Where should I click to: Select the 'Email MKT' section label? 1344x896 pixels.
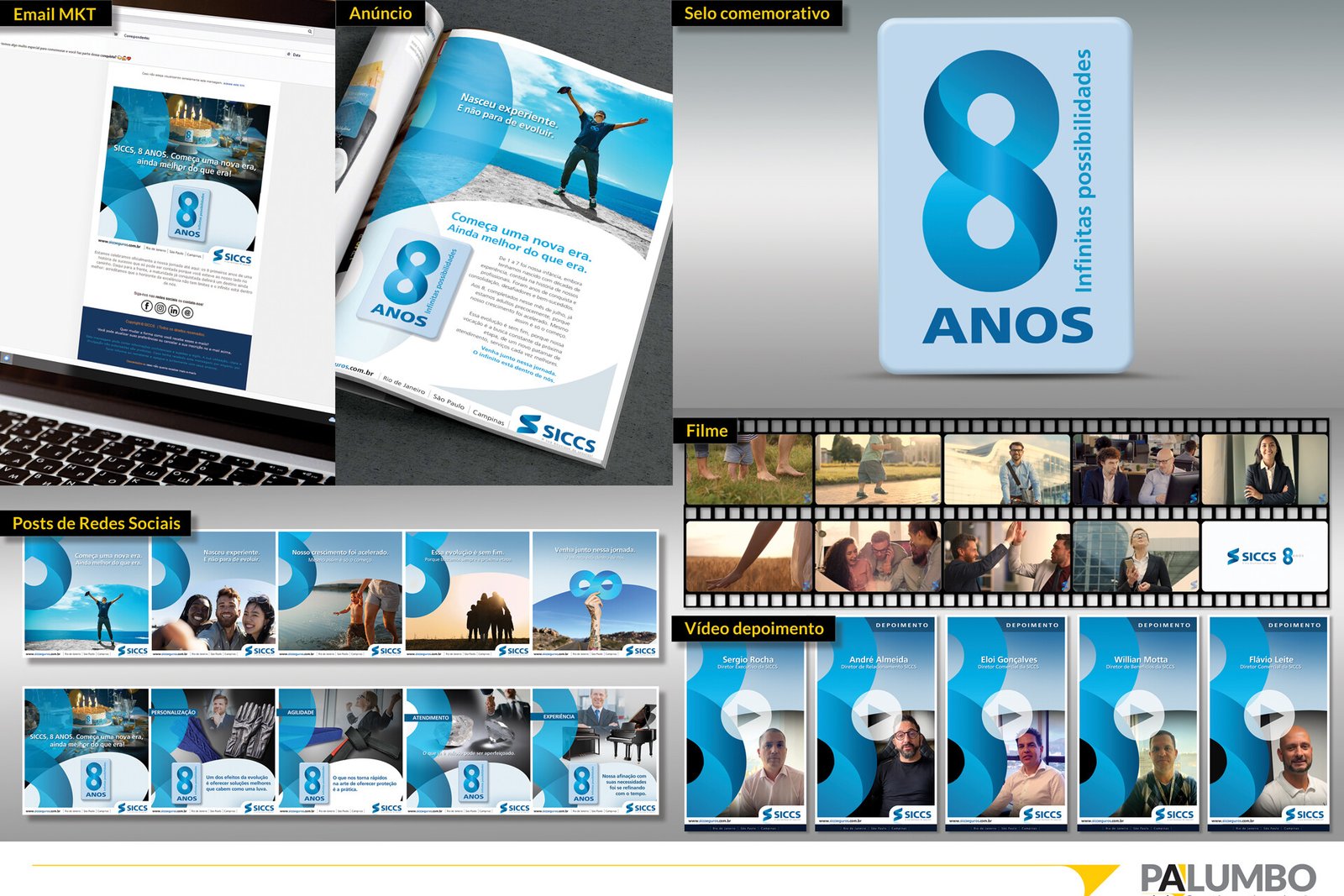[x=55, y=14]
